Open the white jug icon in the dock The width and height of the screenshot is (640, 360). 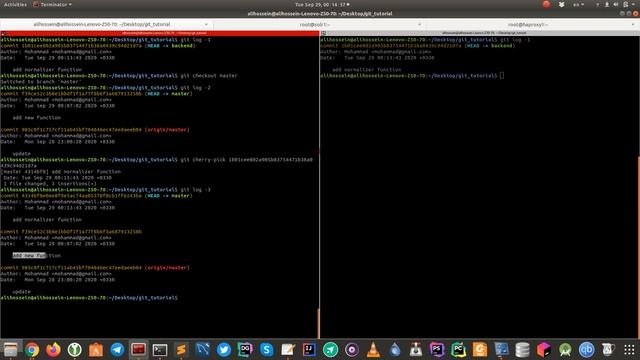pos(608,350)
